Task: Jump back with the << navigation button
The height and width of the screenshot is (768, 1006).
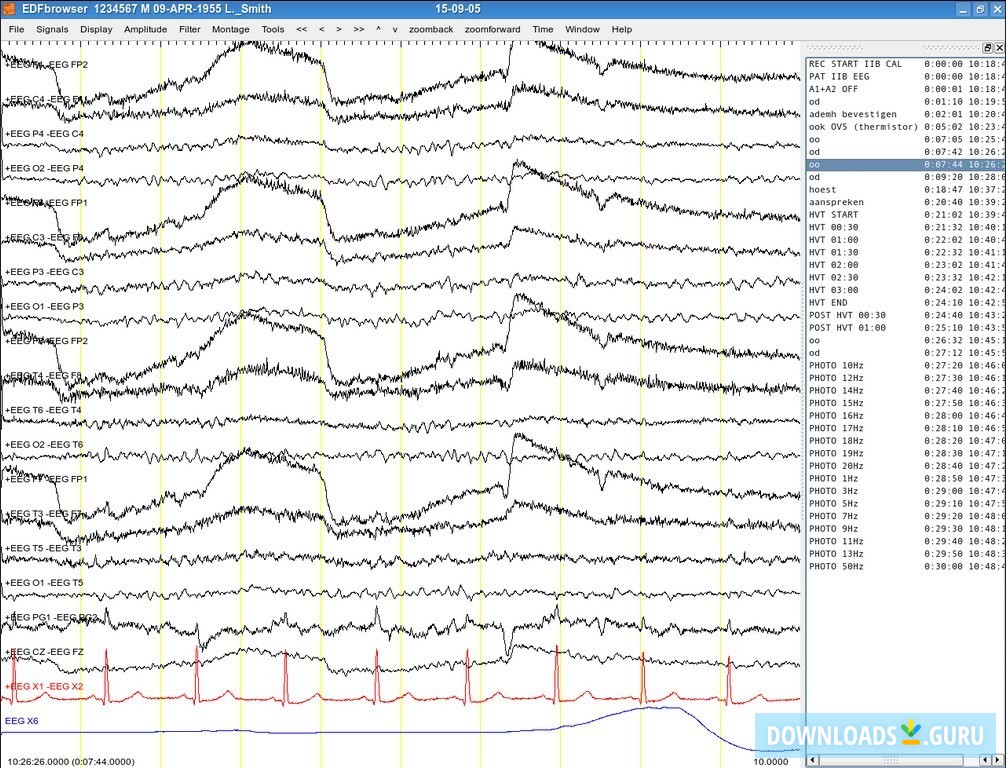Action: pos(302,29)
